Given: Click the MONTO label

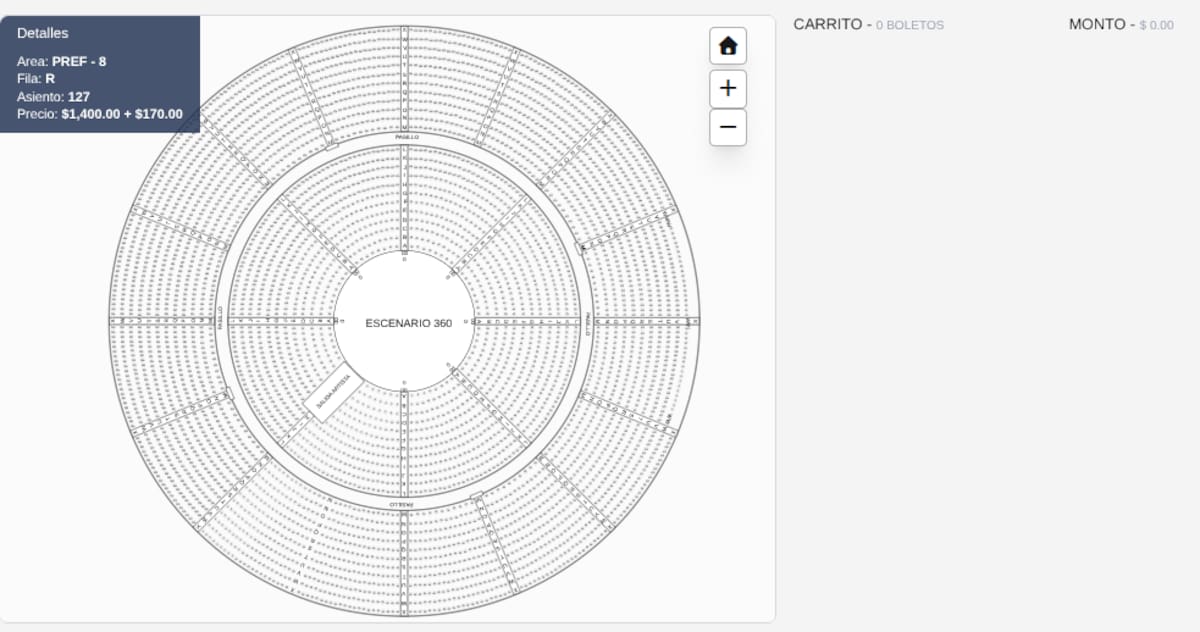Looking at the screenshot, I should point(1099,24).
